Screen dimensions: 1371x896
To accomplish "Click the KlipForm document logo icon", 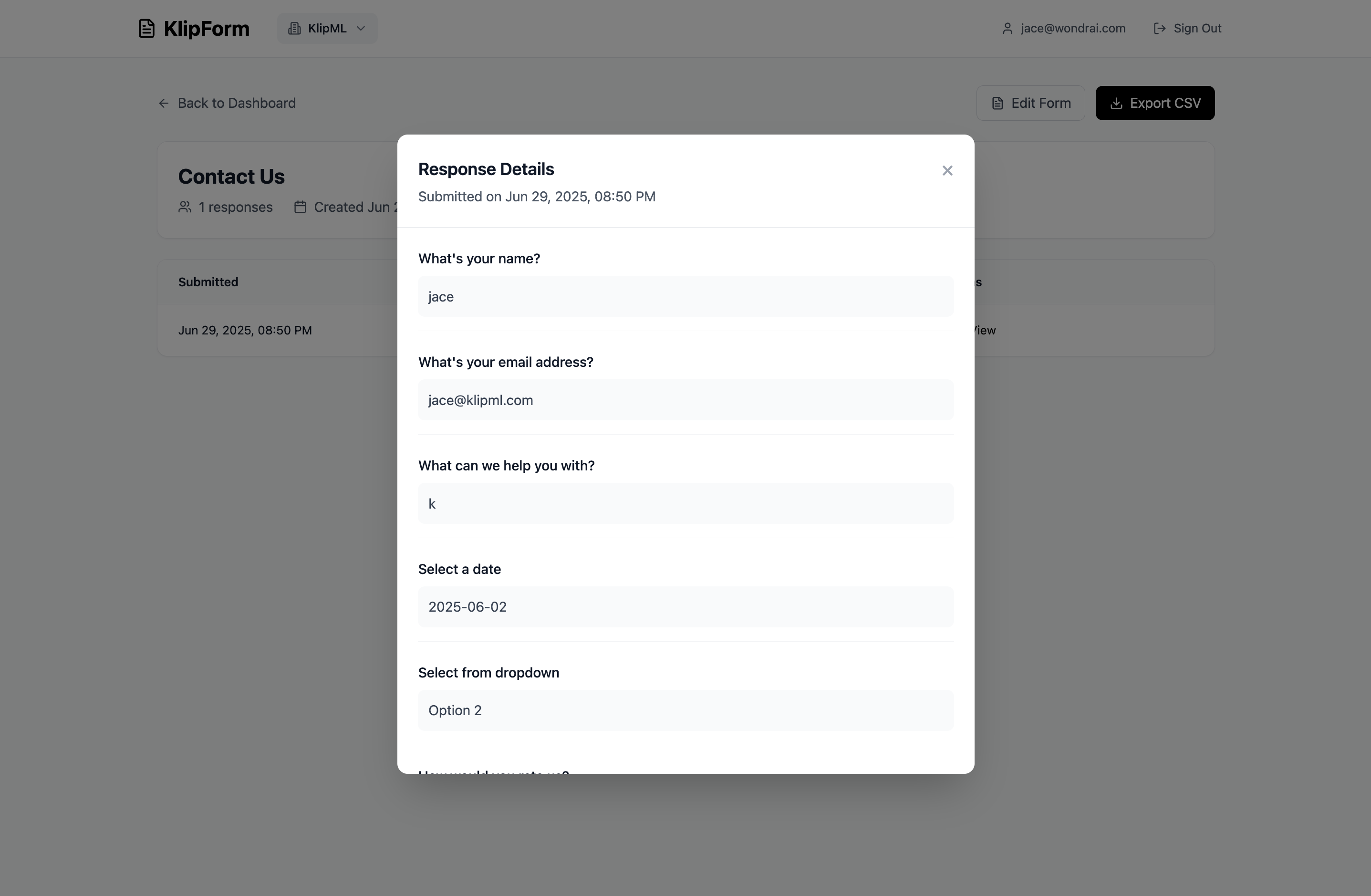I will (146, 28).
